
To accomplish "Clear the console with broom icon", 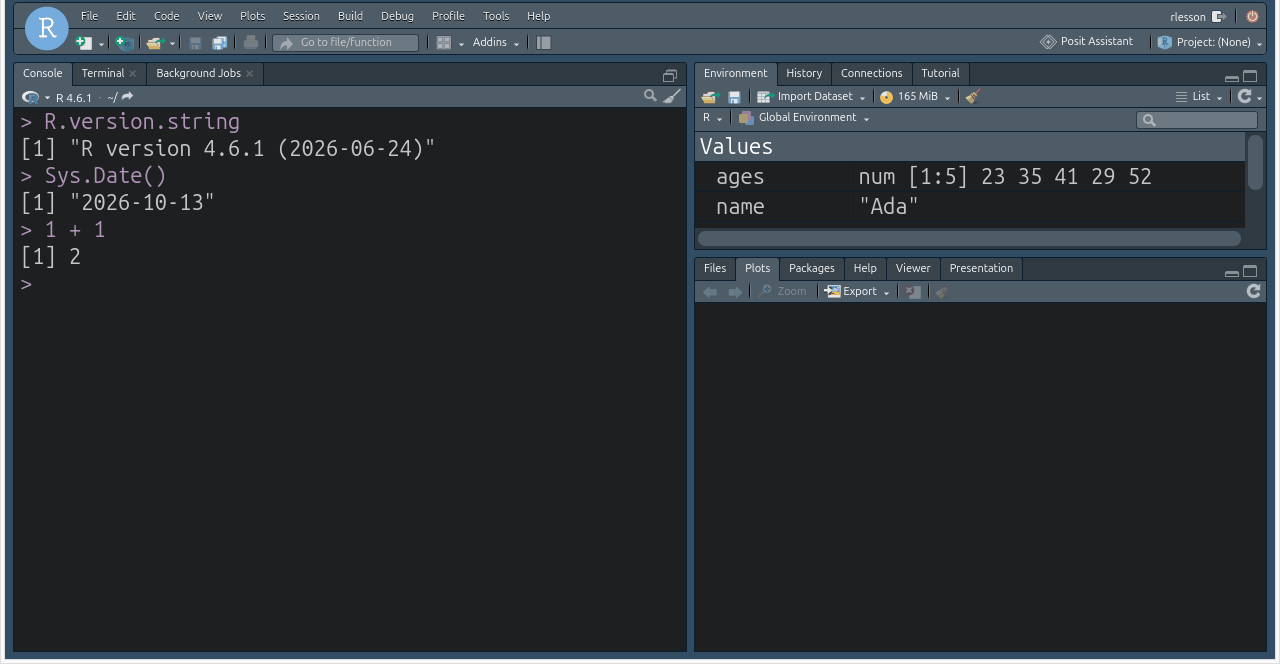I will tap(672, 96).
